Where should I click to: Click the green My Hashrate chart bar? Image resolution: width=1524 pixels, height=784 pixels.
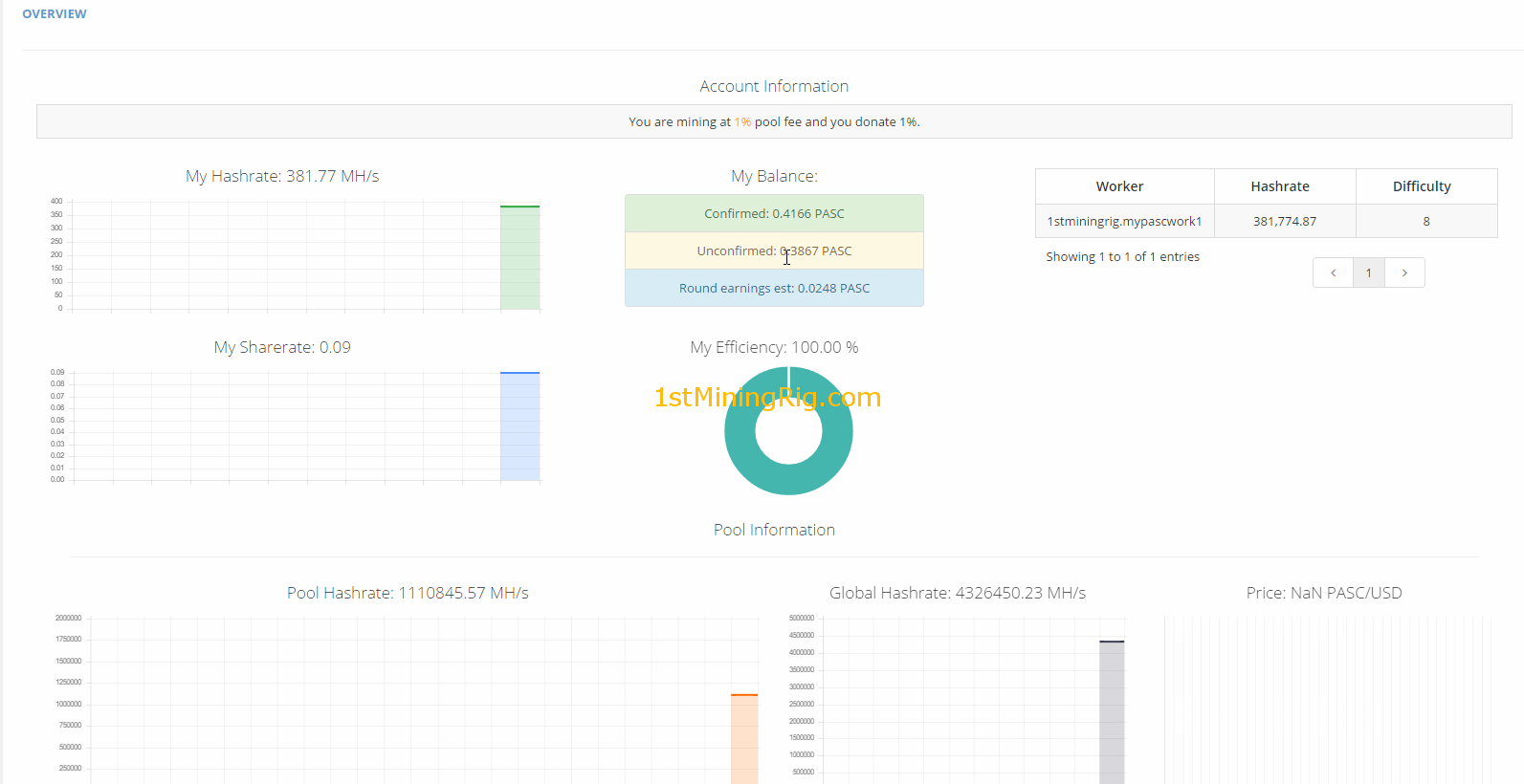click(519, 258)
